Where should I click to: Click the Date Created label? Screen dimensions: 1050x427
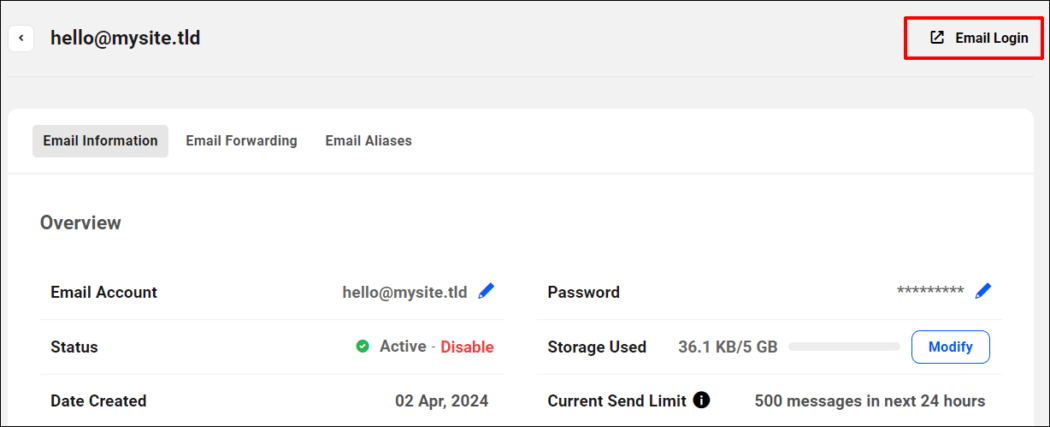(x=98, y=401)
